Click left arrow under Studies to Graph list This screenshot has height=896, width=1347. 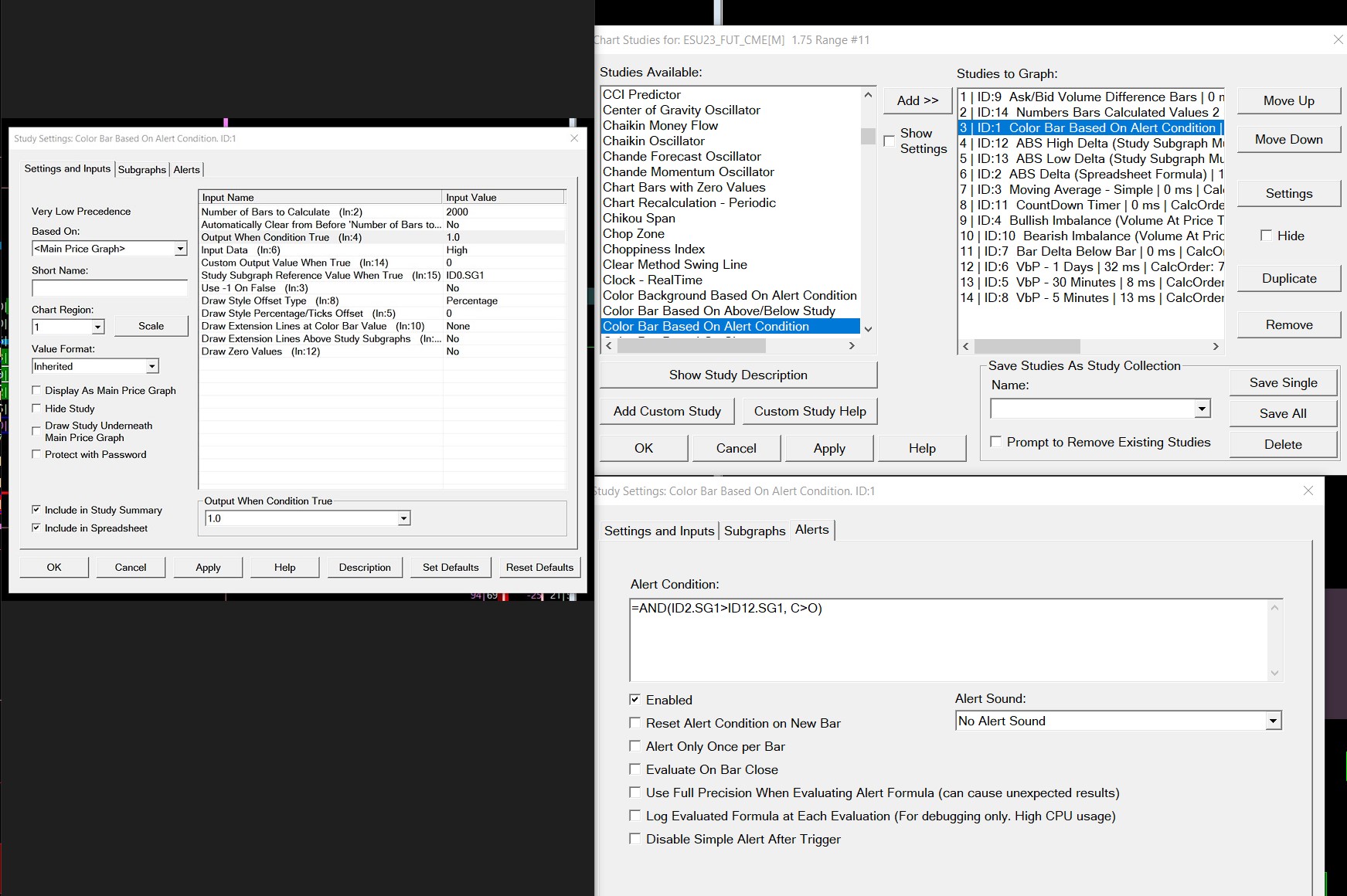965,347
